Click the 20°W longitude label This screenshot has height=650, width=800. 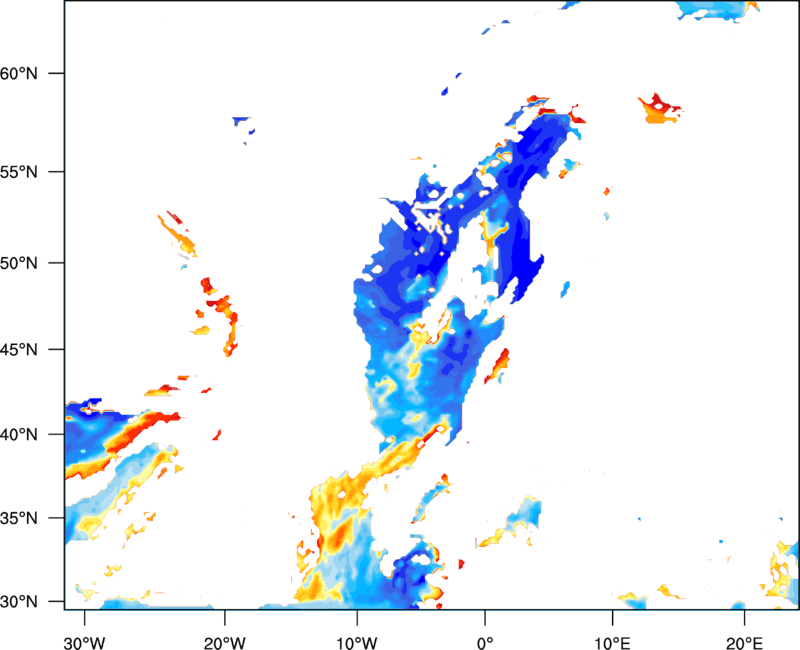click(224, 643)
